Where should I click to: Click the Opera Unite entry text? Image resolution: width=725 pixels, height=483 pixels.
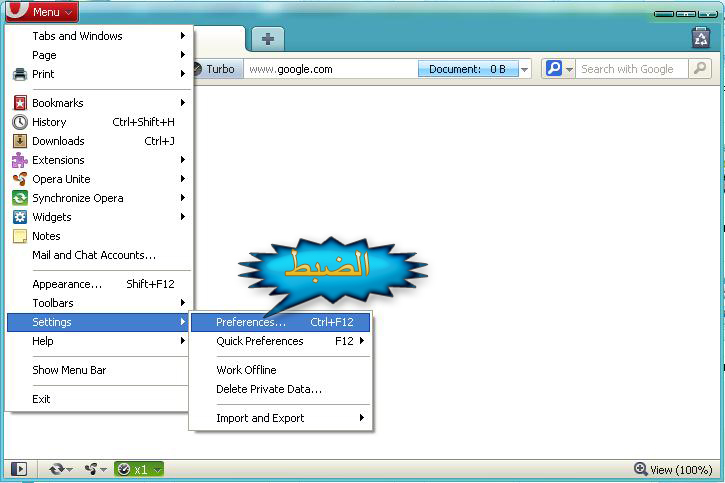tap(61, 179)
